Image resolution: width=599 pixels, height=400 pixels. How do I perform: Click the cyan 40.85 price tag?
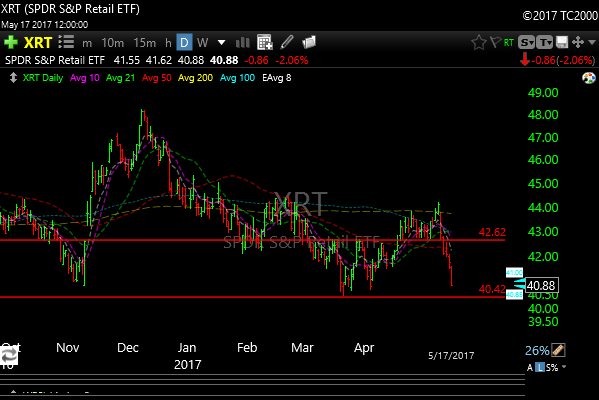[x=514, y=295]
